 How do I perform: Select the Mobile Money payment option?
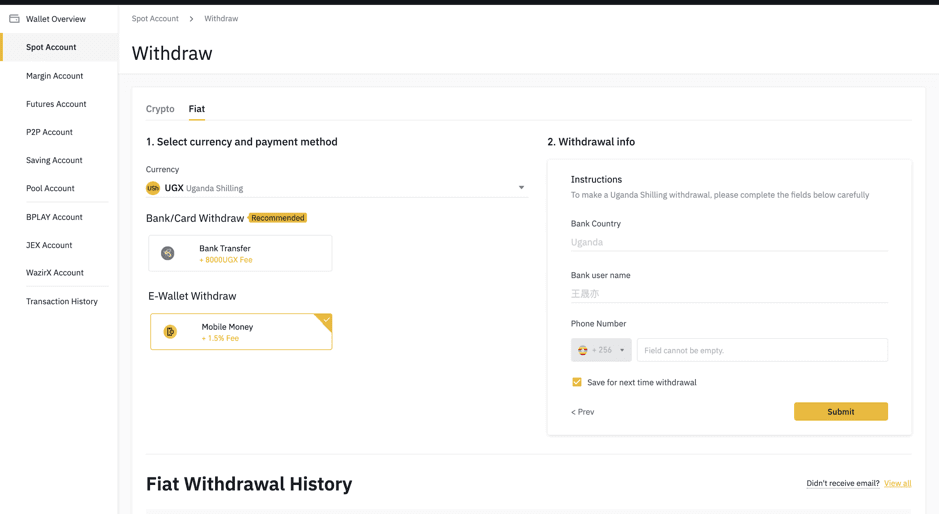coord(241,332)
